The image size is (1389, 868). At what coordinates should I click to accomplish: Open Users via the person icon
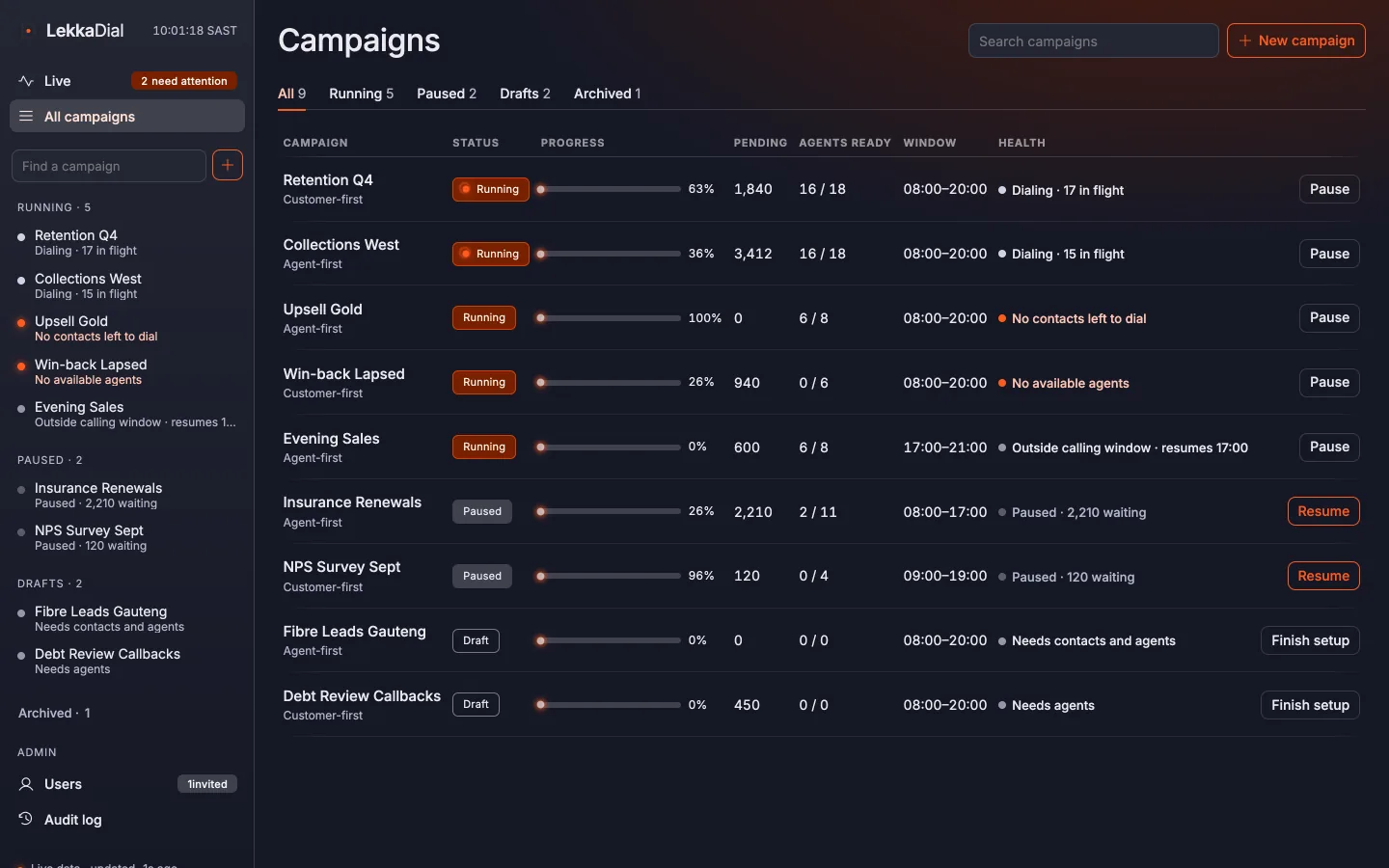click(x=26, y=784)
